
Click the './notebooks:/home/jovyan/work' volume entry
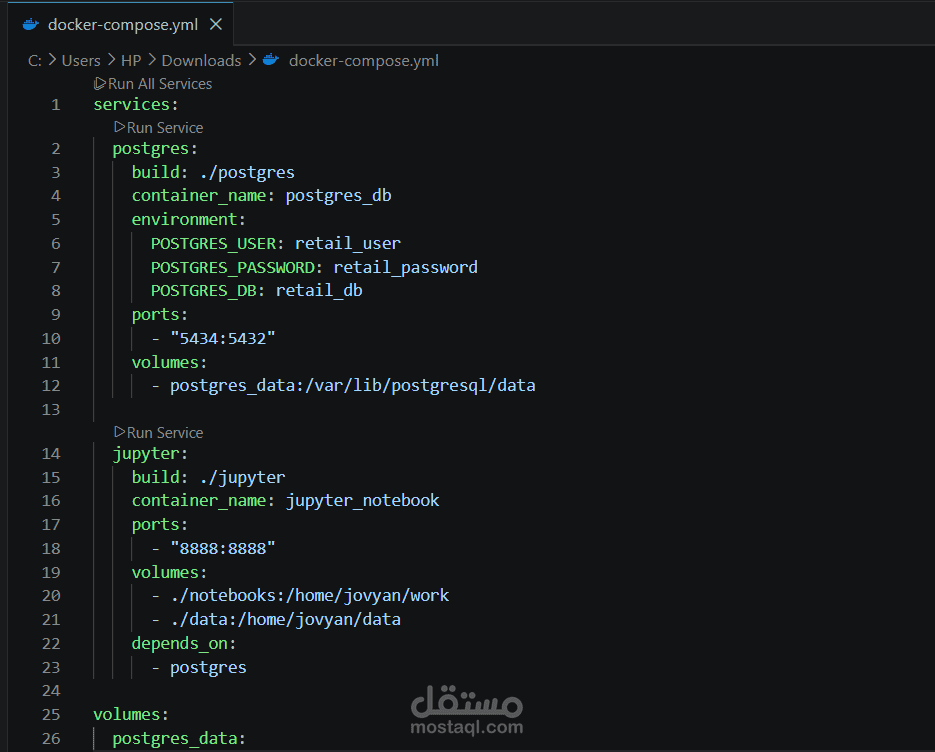tap(309, 596)
